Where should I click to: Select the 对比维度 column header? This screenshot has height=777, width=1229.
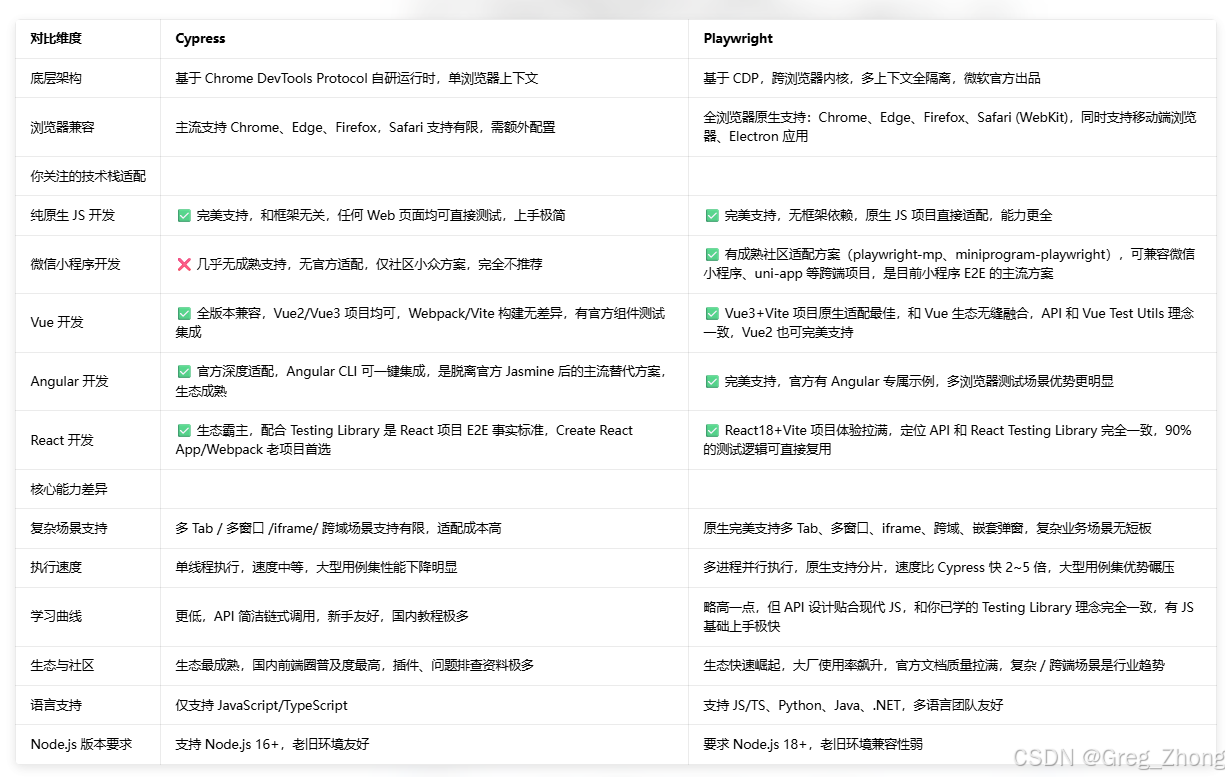56,39
